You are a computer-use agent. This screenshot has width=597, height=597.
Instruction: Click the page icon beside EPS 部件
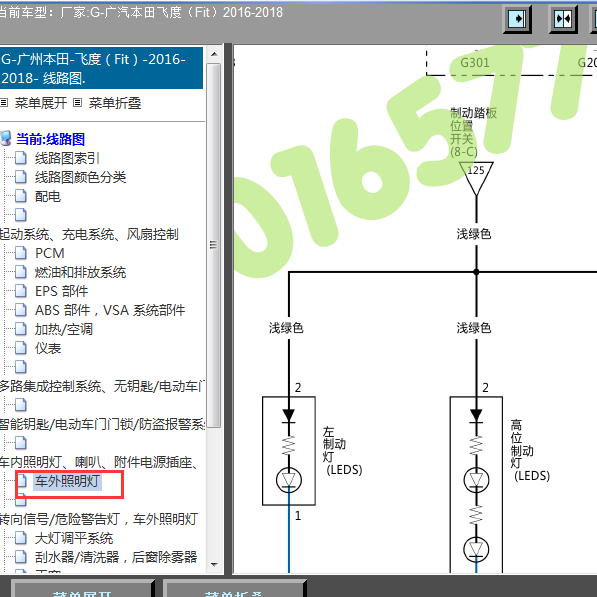coord(21,291)
